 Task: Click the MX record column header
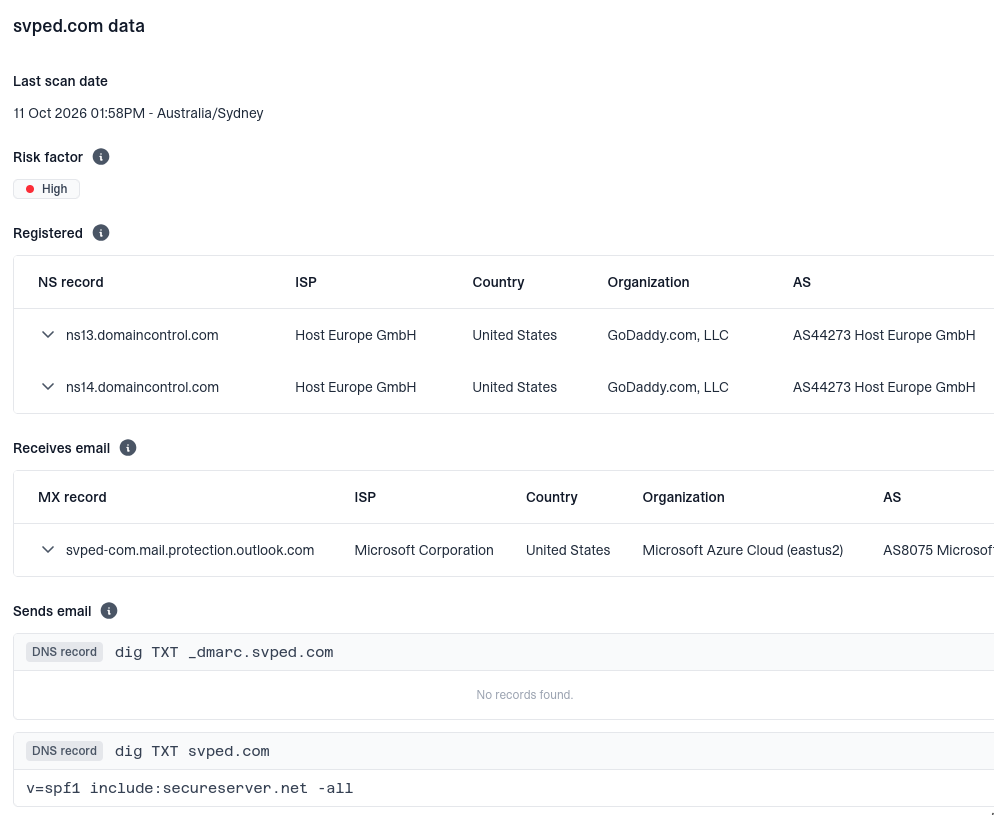coord(72,497)
